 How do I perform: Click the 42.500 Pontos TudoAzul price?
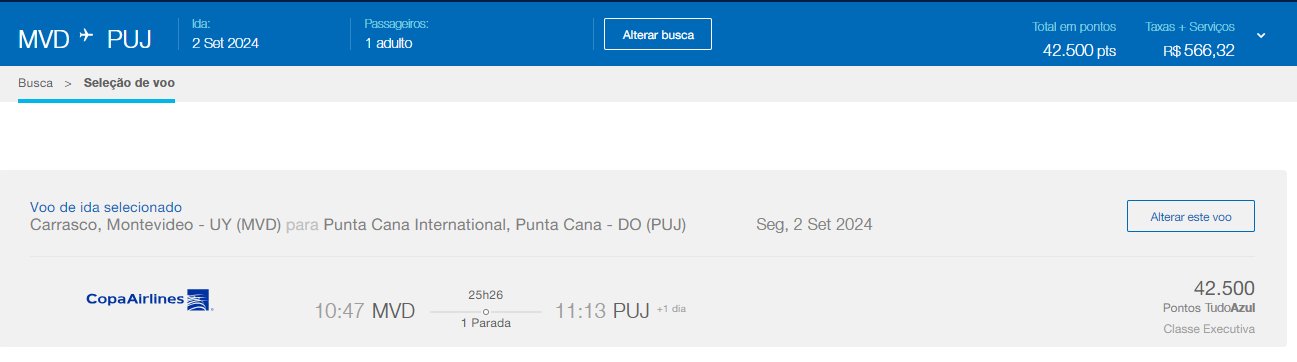1208,297
